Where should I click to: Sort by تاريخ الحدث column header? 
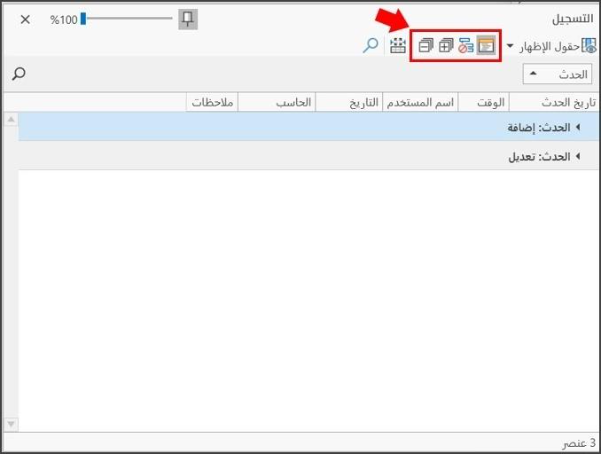point(554,102)
